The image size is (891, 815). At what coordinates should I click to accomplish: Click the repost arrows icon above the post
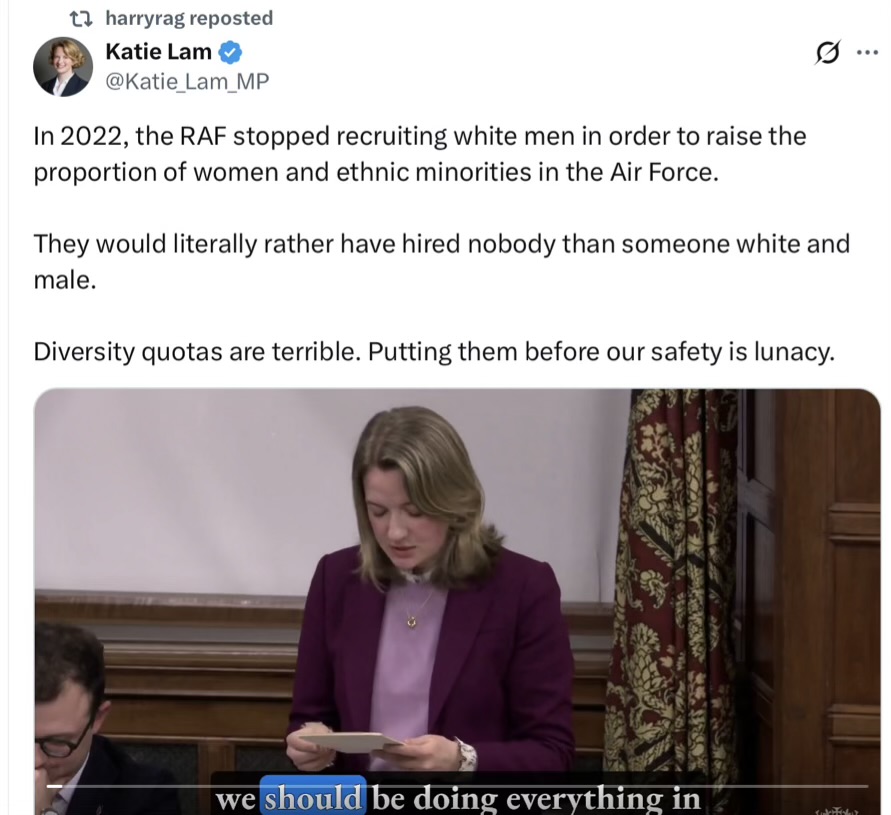pyautogui.click(x=81, y=19)
